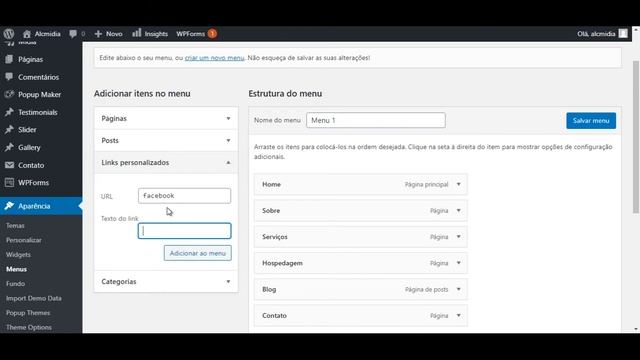Image resolution: width=640 pixels, height=360 pixels.
Task: Click the Texto do link field
Action: point(184,231)
